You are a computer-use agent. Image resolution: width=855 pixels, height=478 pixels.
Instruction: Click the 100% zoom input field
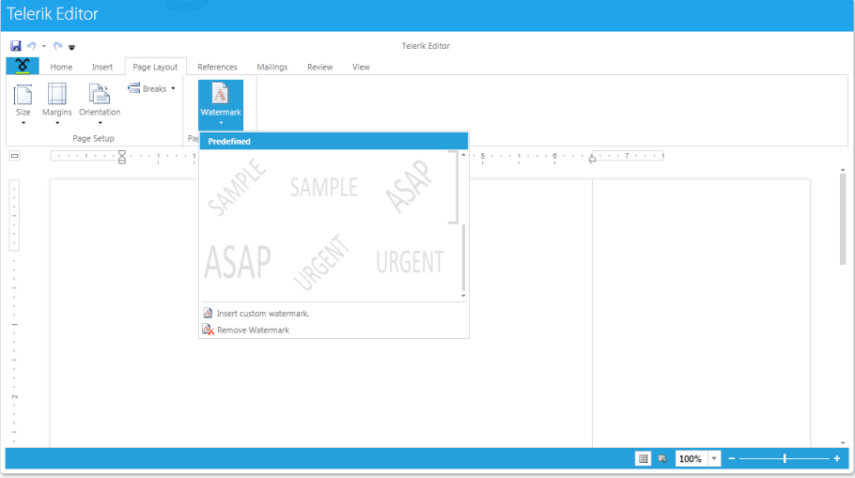691,459
